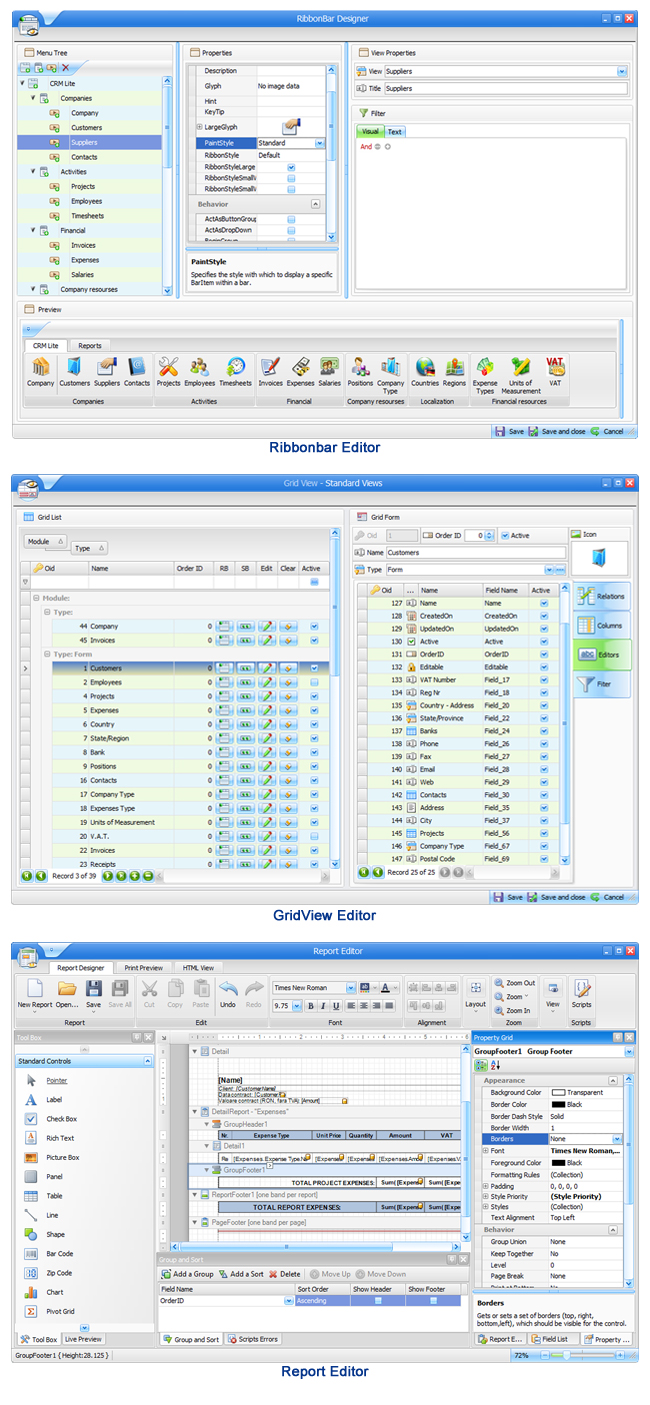
Task: Click the red delete icon in Menu Tree toolbar
Action: point(66,68)
